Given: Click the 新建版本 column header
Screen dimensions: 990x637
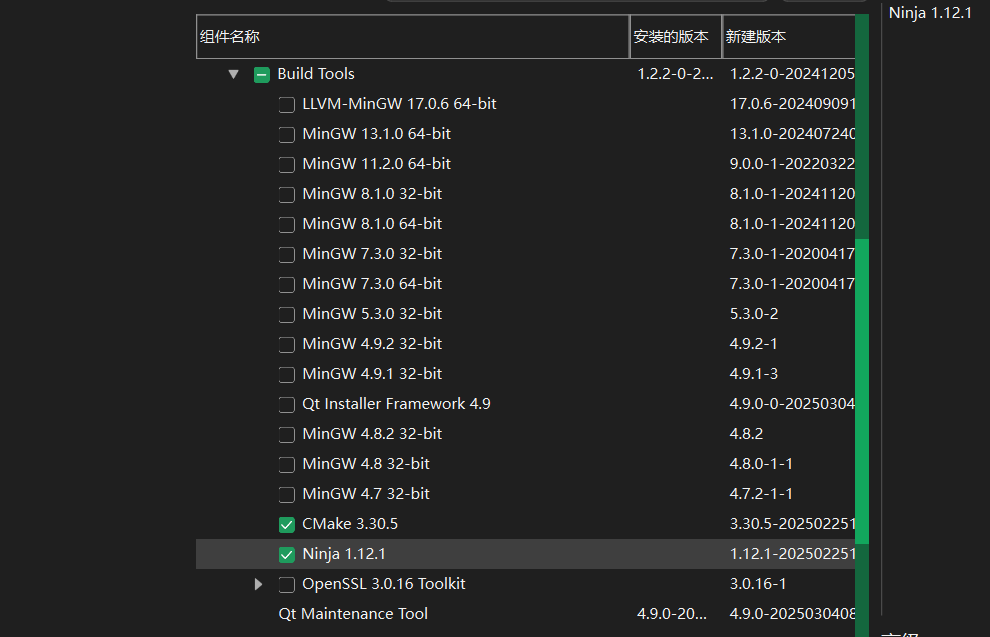Looking at the screenshot, I should [x=789, y=37].
